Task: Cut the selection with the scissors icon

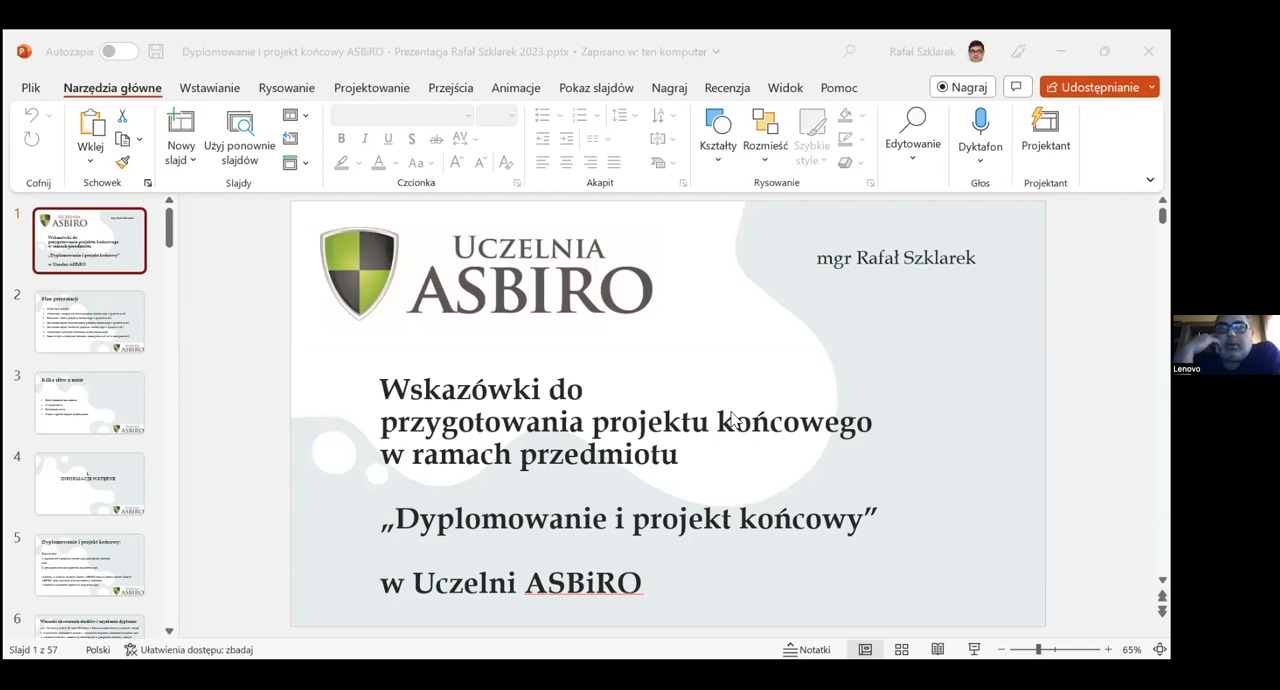Action: click(122, 116)
